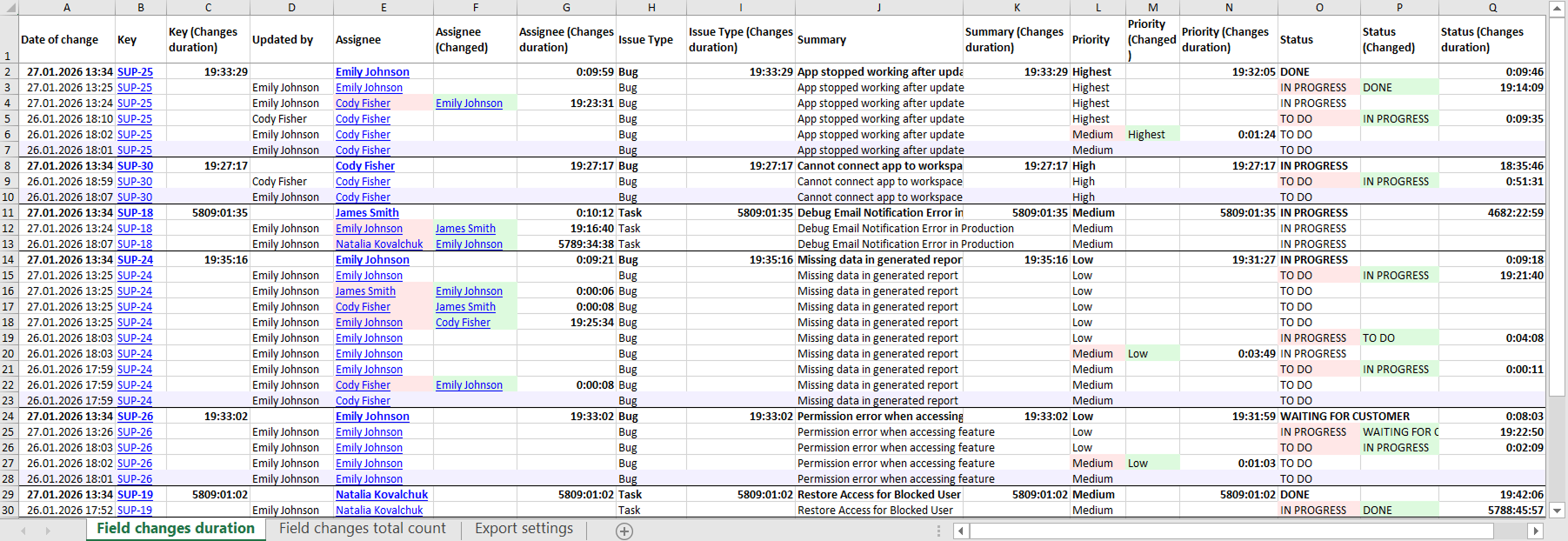This screenshot has width=1568, height=541.
Task: Select the 'Summary' header cell
Action: [x=878, y=40]
